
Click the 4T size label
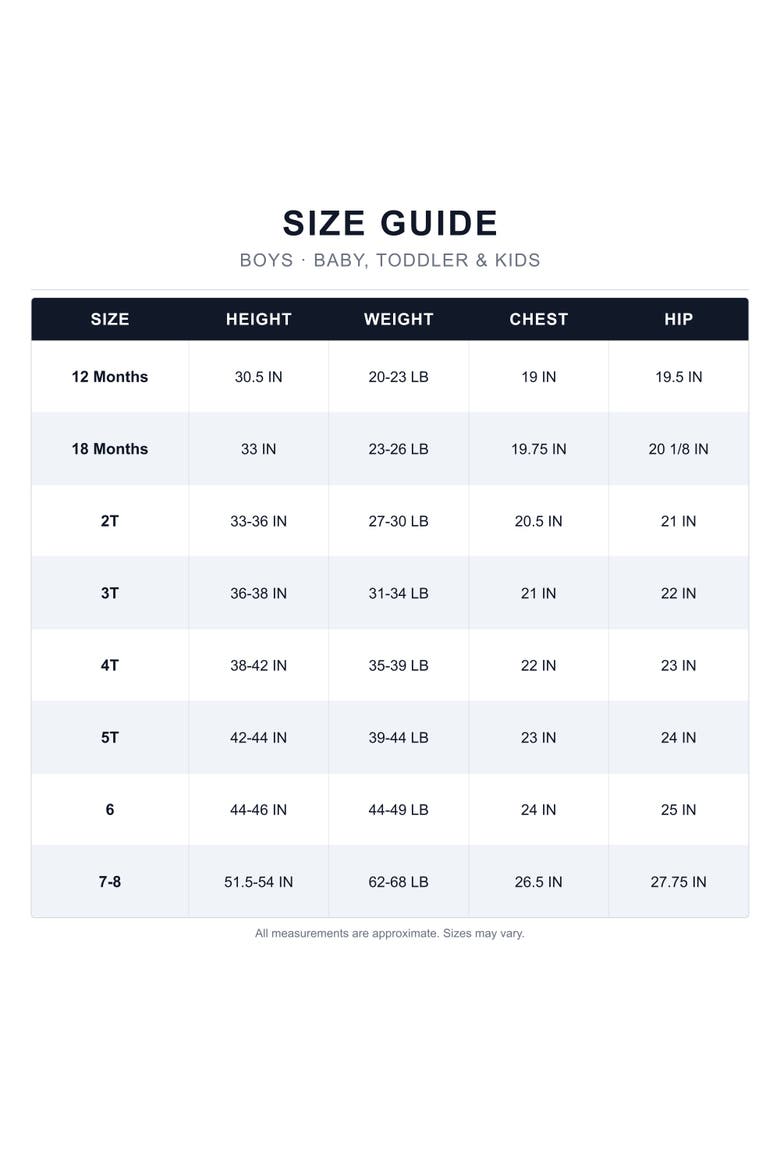[x=110, y=666]
